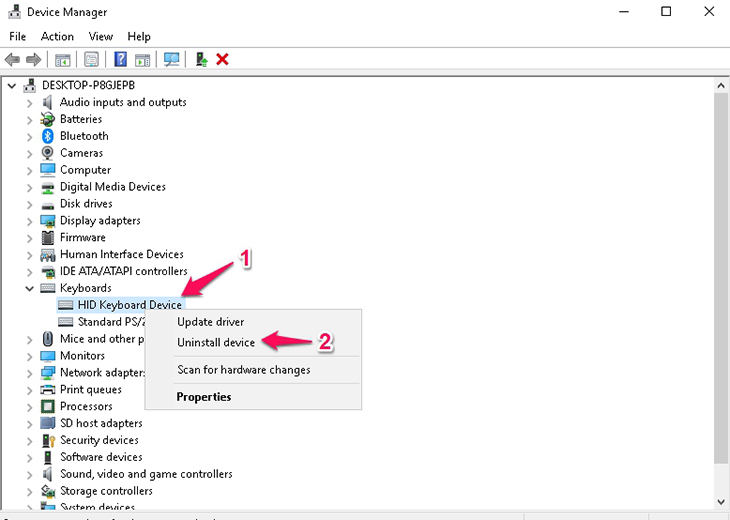Click the Firmware chip icon
Image resolution: width=730 pixels, height=520 pixels.
(x=47, y=237)
